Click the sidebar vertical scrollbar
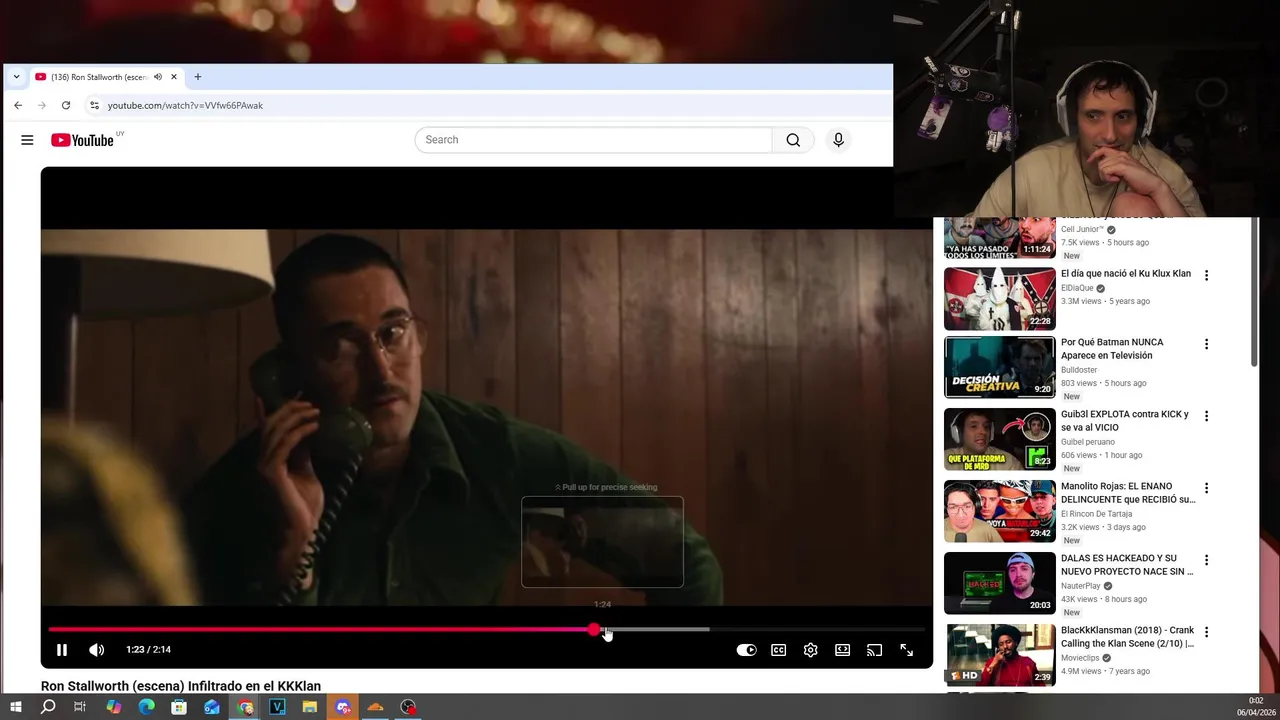Viewport: 1280px width, 720px height. point(1255,292)
